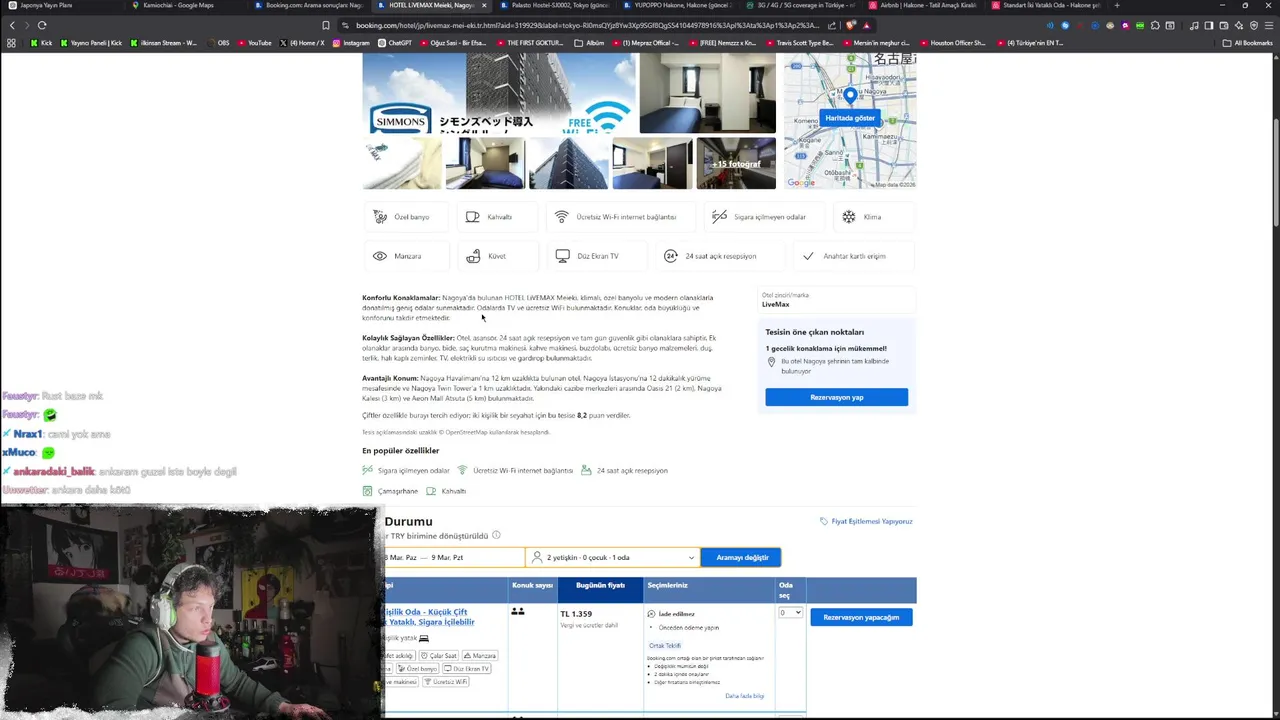Click the person icon in the guests selector
1280x720 pixels.
pyautogui.click(x=537, y=557)
